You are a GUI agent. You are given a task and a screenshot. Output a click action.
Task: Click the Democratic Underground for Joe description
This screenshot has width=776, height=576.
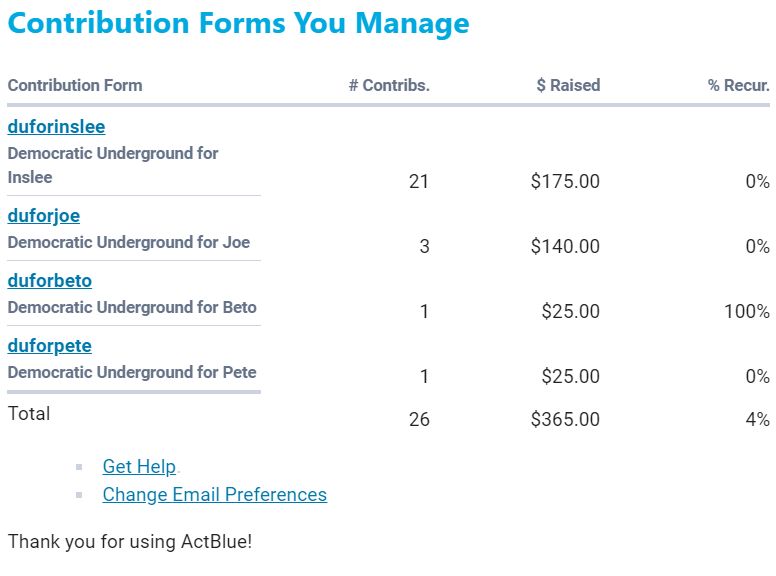point(129,242)
